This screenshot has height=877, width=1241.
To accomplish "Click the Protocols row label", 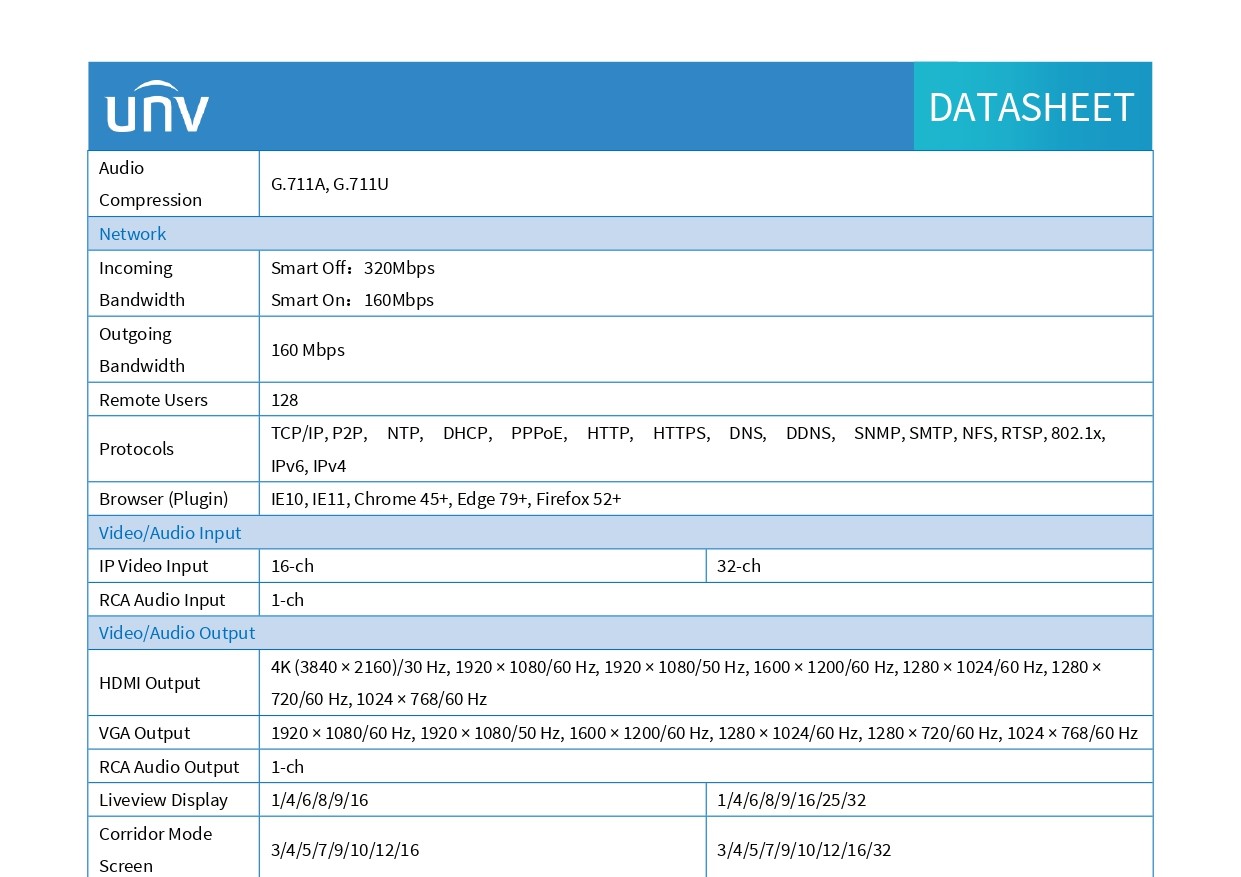I will [136, 449].
